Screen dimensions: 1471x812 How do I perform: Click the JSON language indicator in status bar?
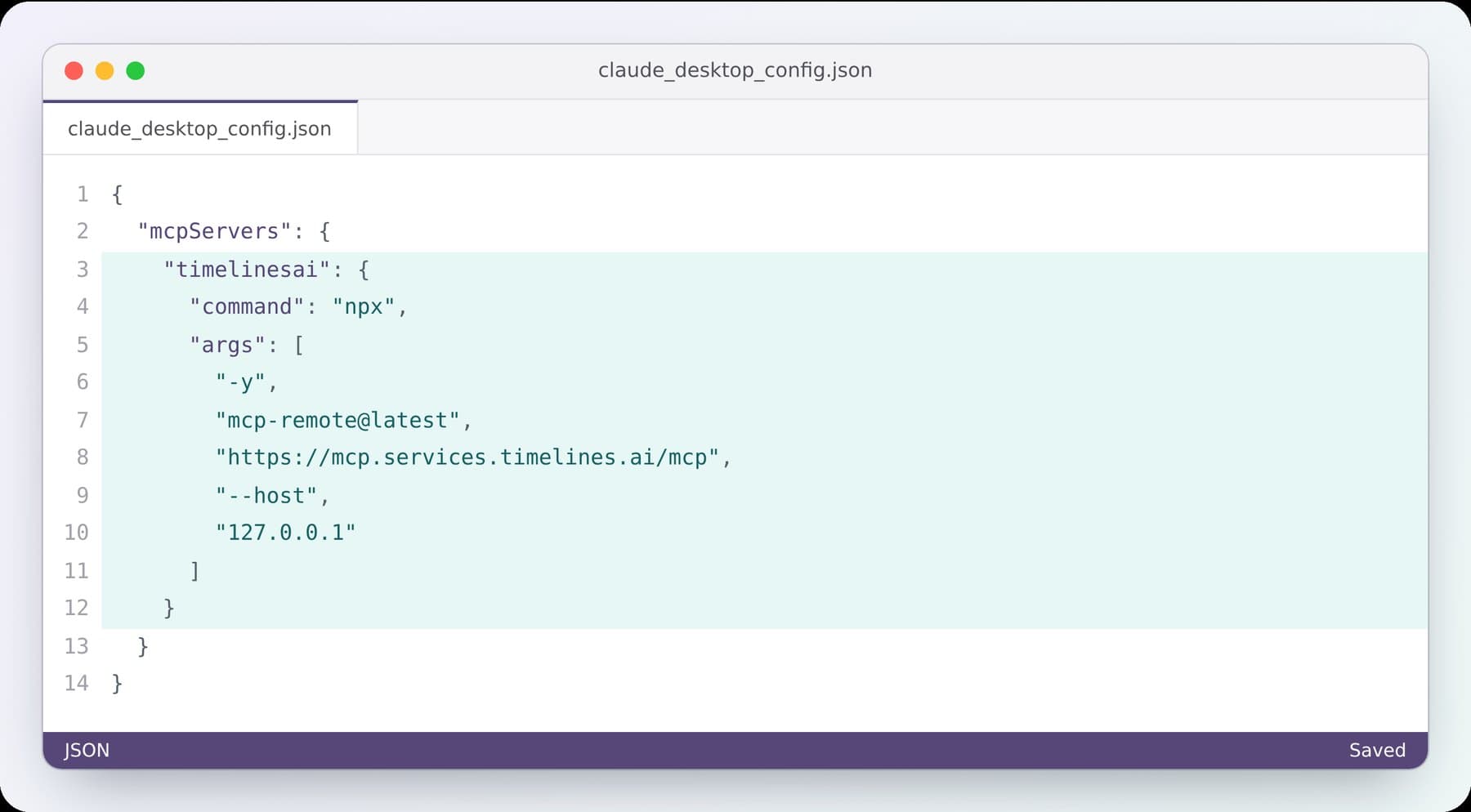87,750
